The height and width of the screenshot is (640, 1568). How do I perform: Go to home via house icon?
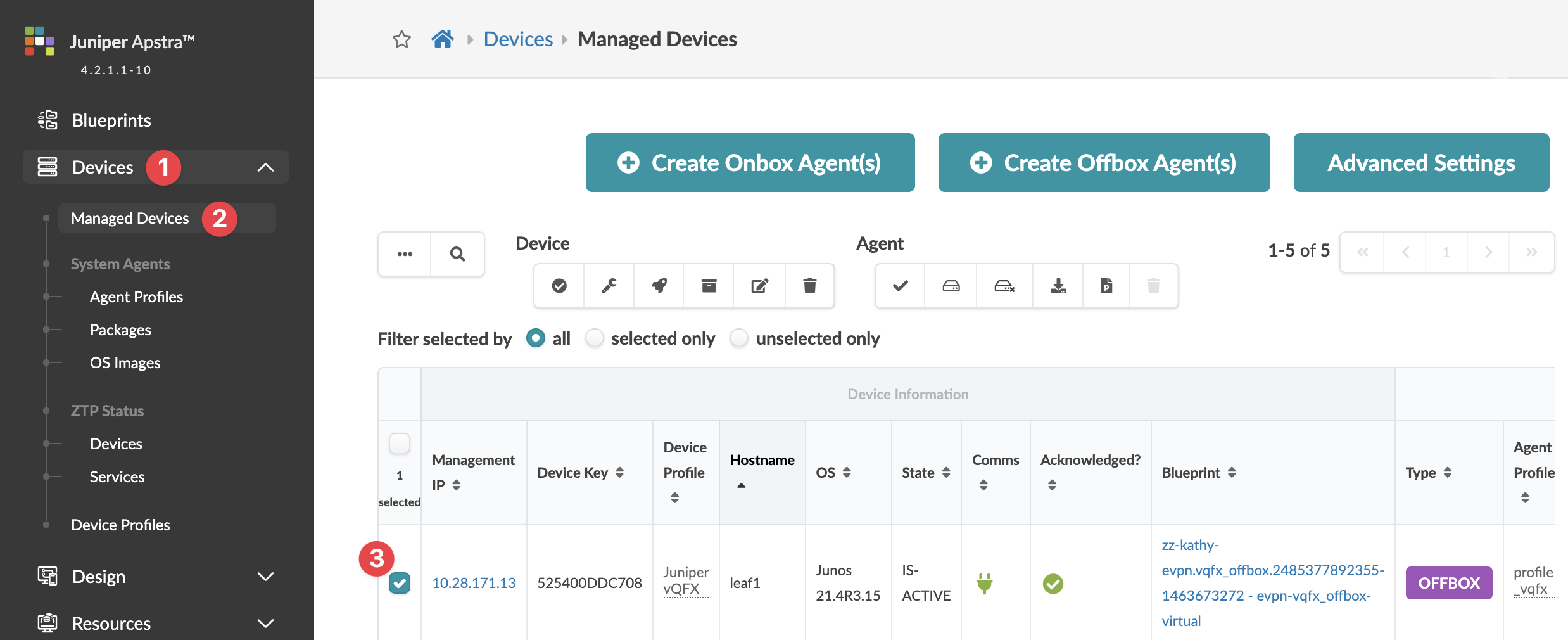(x=443, y=39)
